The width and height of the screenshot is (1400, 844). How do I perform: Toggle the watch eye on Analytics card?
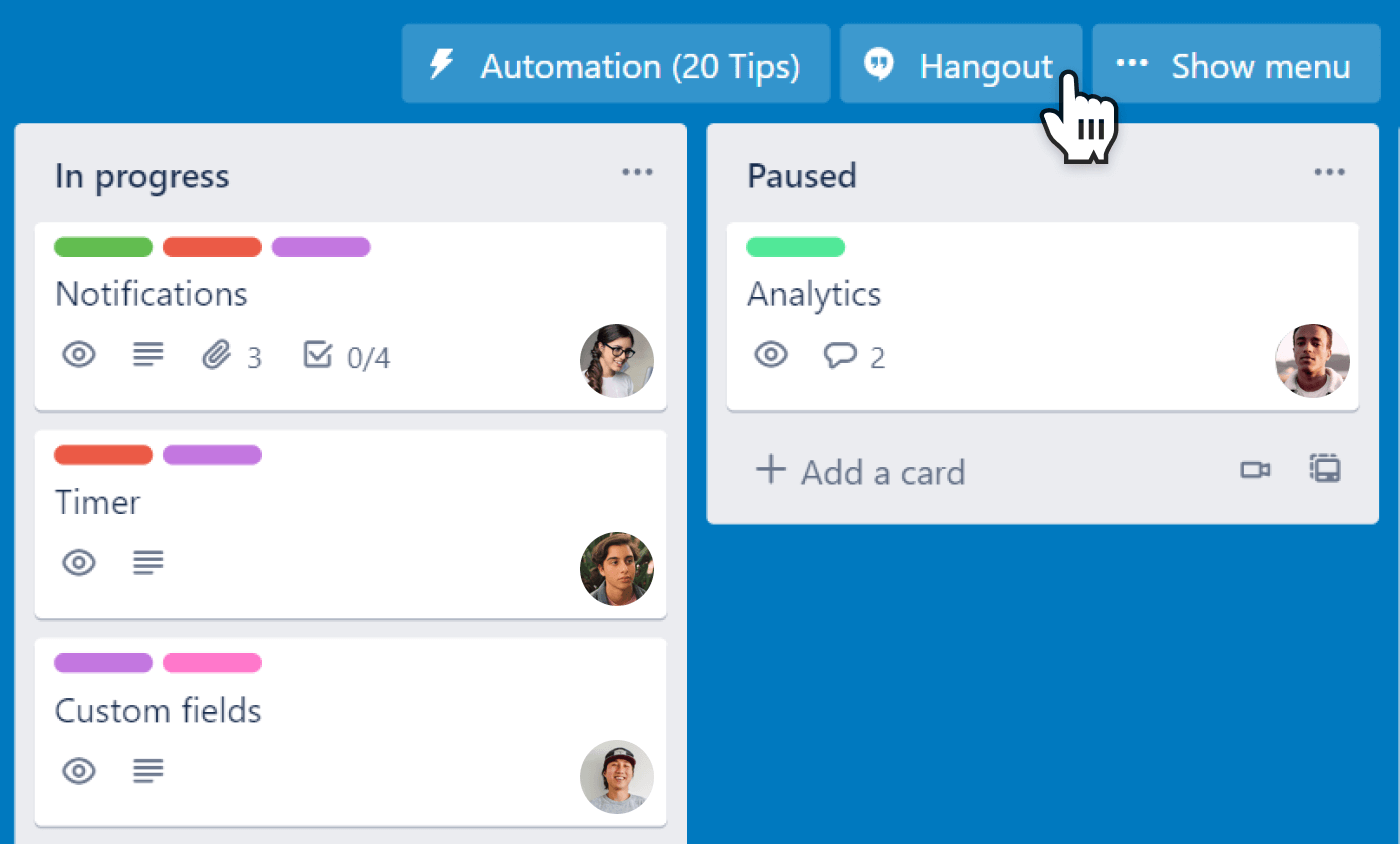click(x=771, y=355)
